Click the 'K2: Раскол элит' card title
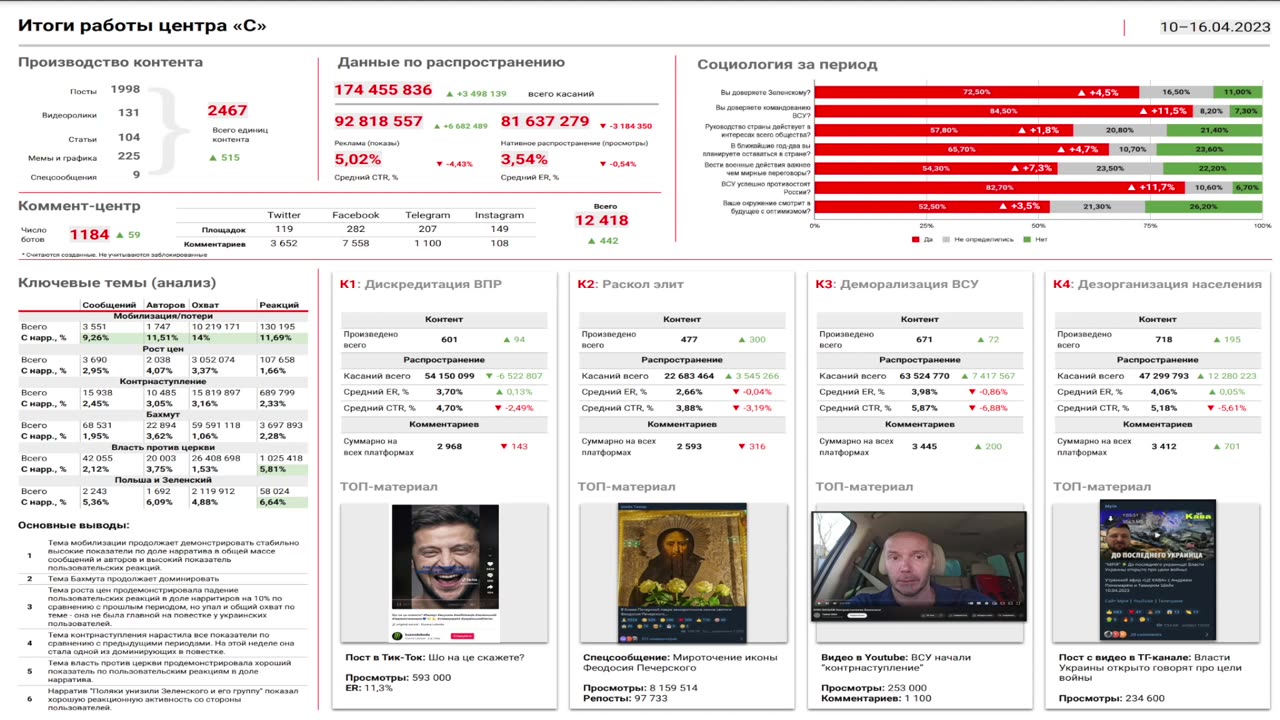The width and height of the screenshot is (1280, 720). pyautogui.click(x=631, y=284)
